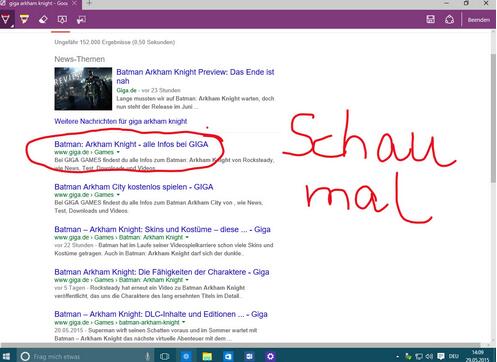Select the Pen tool in web note toolbar
This screenshot has height=362, width=497.
tap(6, 19)
